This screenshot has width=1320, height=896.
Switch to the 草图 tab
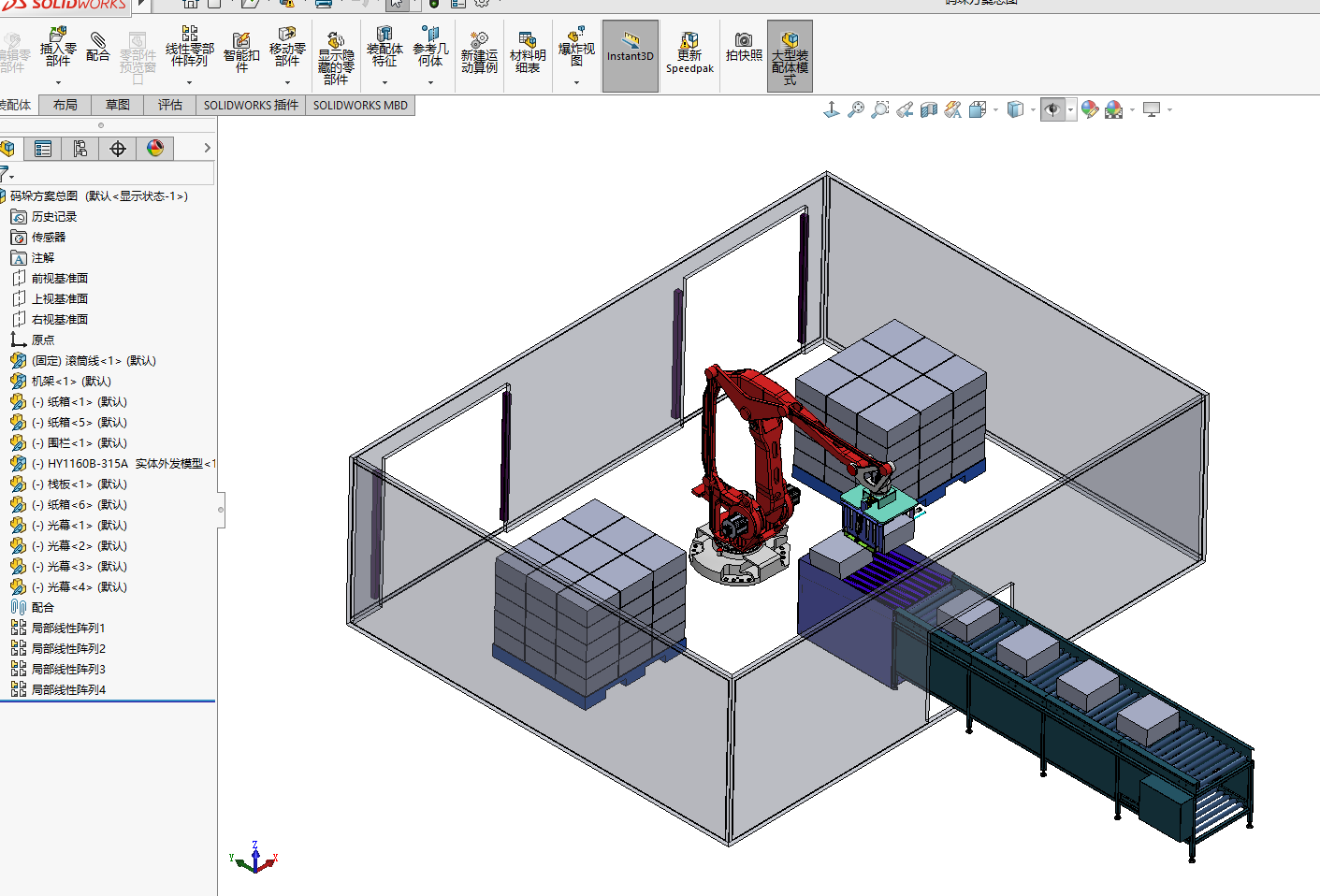click(118, 105)
